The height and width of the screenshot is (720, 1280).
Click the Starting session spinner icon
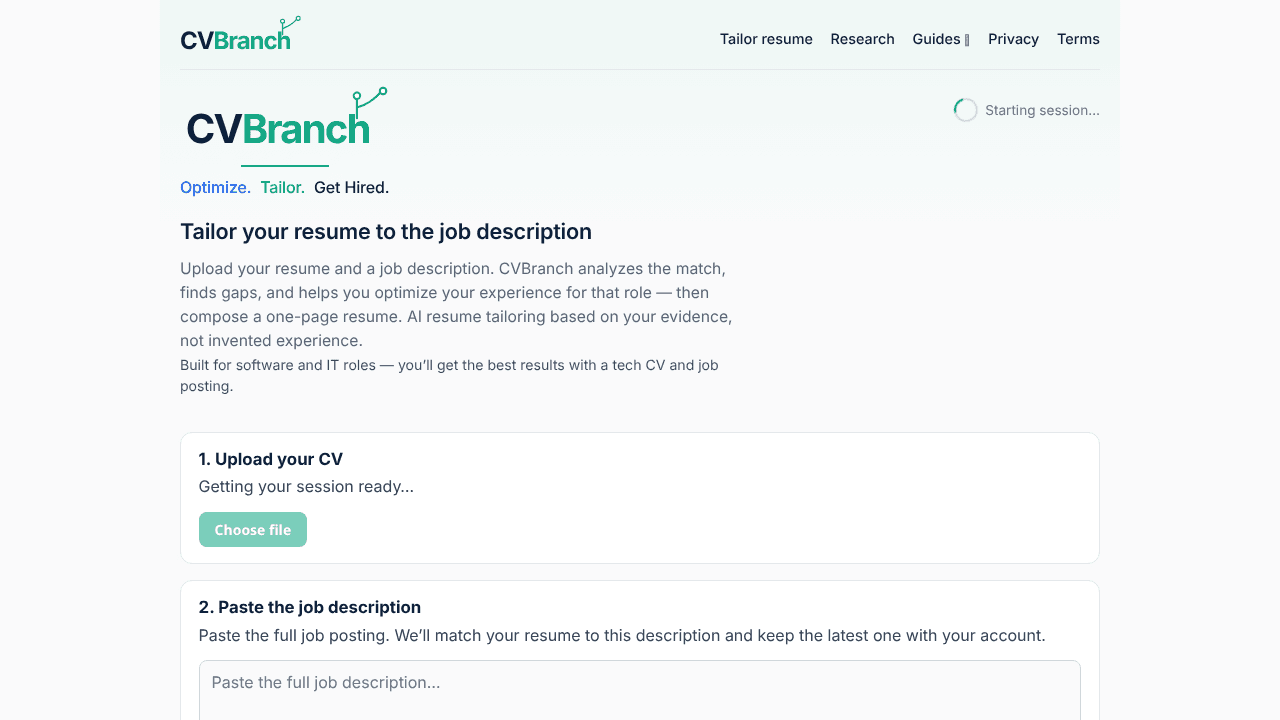(965, 110)
